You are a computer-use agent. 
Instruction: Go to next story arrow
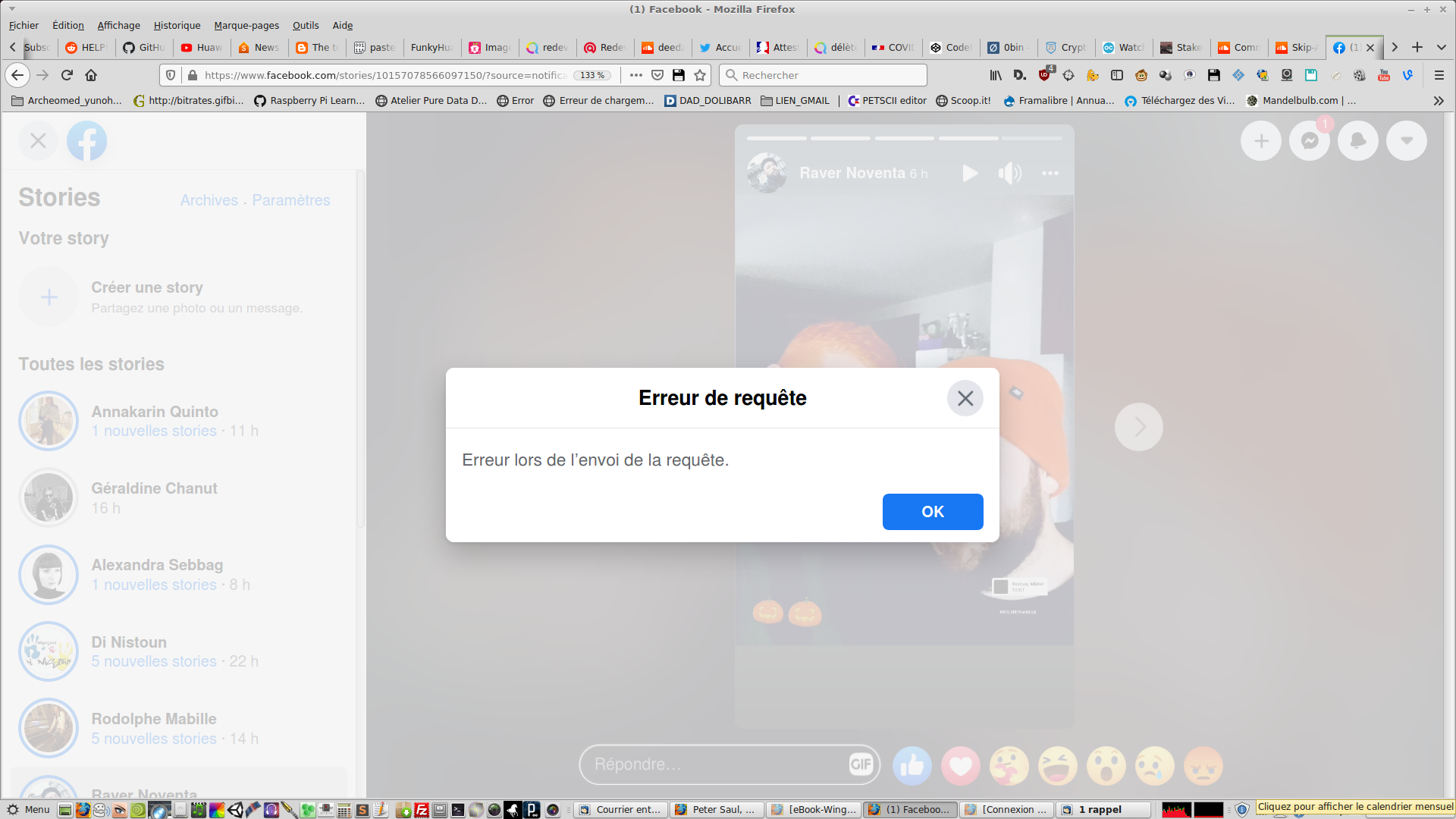pyautogui.click(x=1138, y=427)
